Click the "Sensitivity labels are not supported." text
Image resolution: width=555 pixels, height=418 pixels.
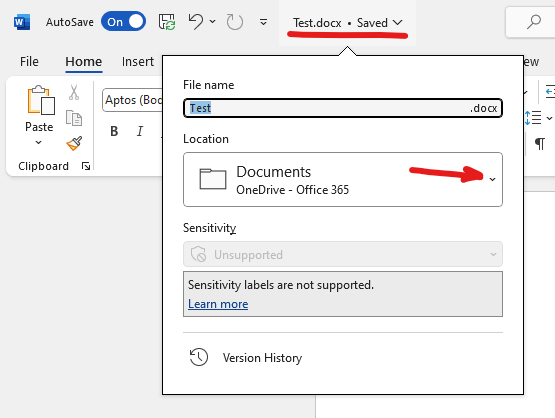point(281,285)
